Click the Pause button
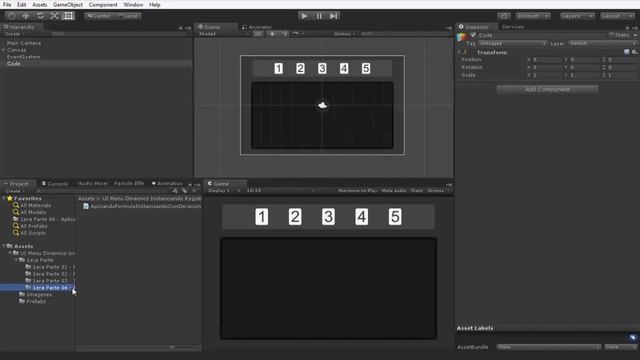The height and width of the screenshot is (360, 640). pos(319,16)
